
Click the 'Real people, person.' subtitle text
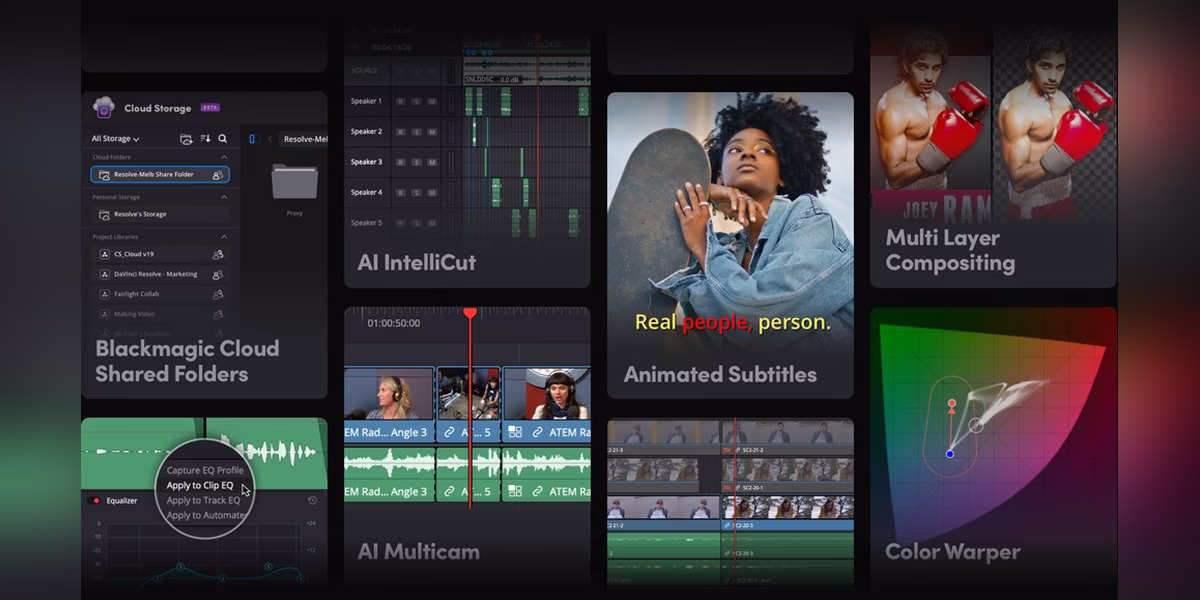[x=733, y=323]
